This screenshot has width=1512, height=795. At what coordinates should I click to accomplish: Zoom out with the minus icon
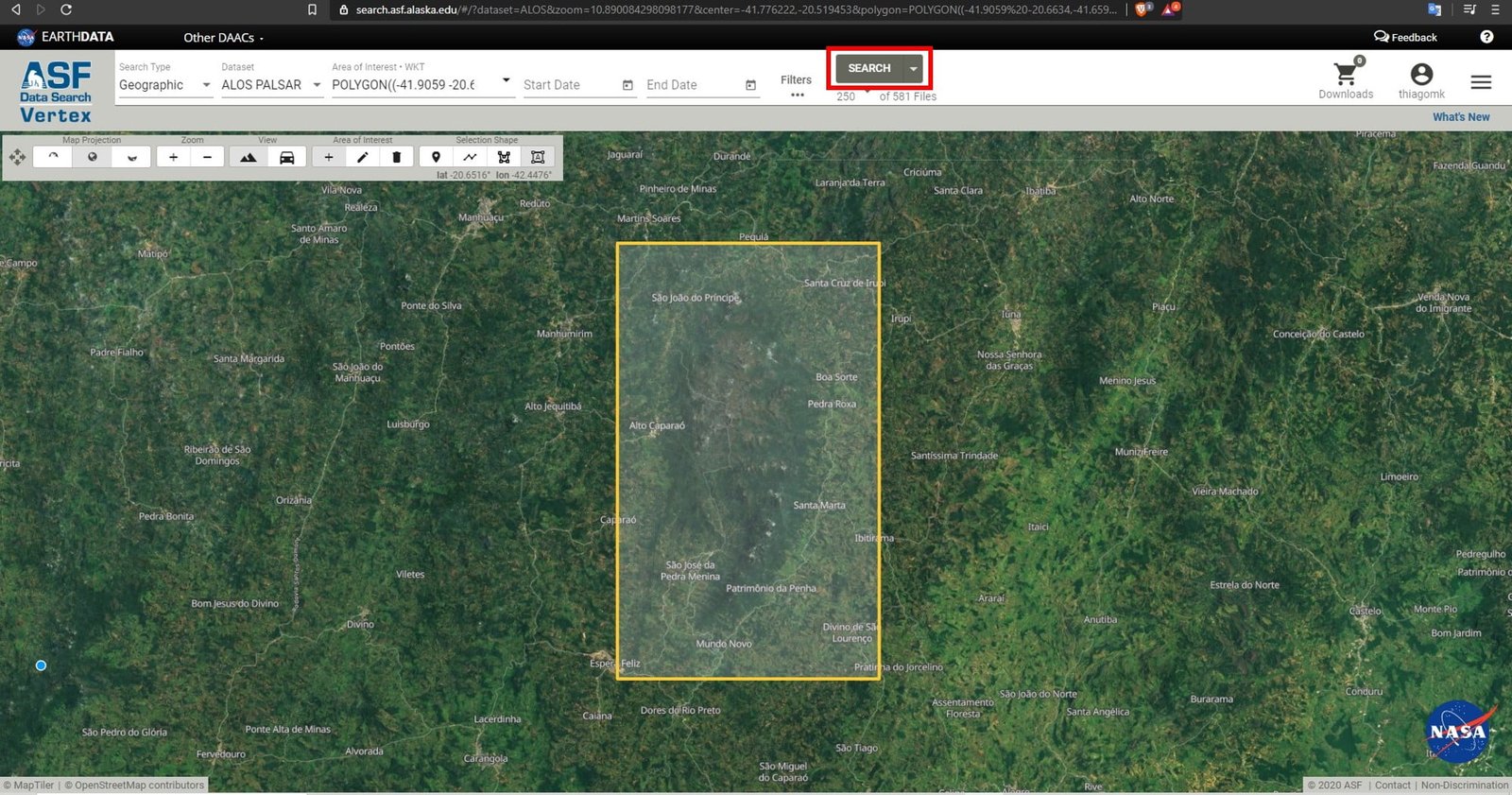pos(207,157)
